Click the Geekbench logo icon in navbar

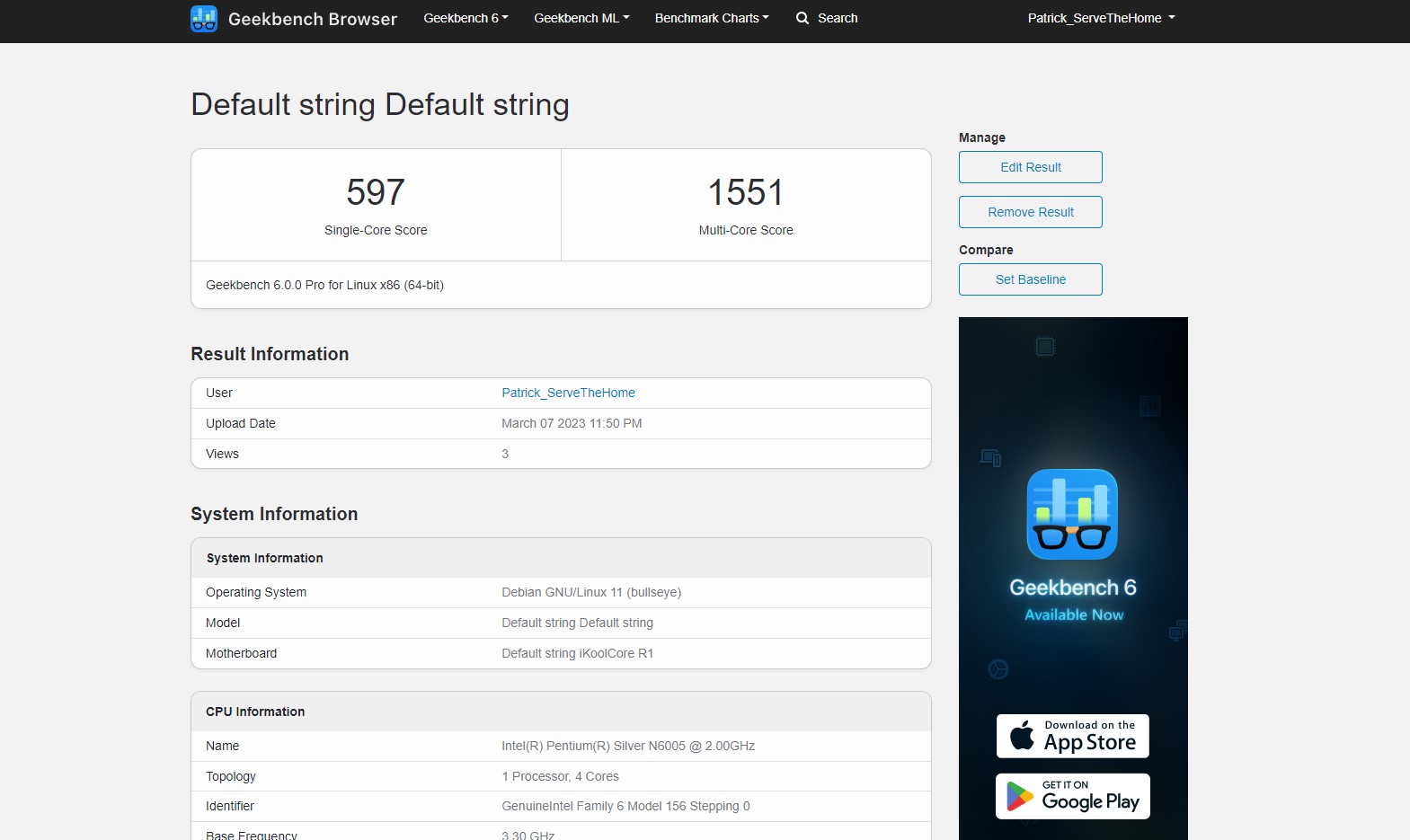[204, 19]
